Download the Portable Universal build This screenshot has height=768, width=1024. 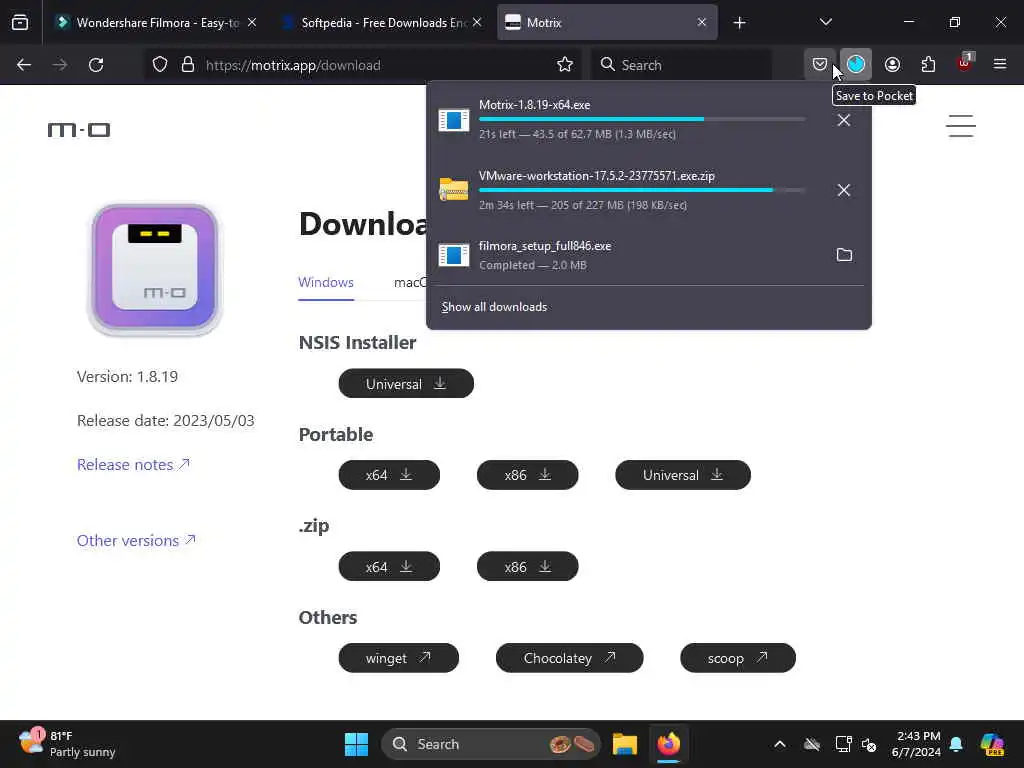pyautogui.click(x=682, y=475)
